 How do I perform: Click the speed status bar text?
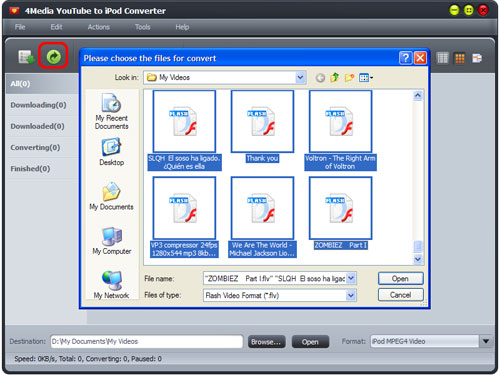(88, 359)
